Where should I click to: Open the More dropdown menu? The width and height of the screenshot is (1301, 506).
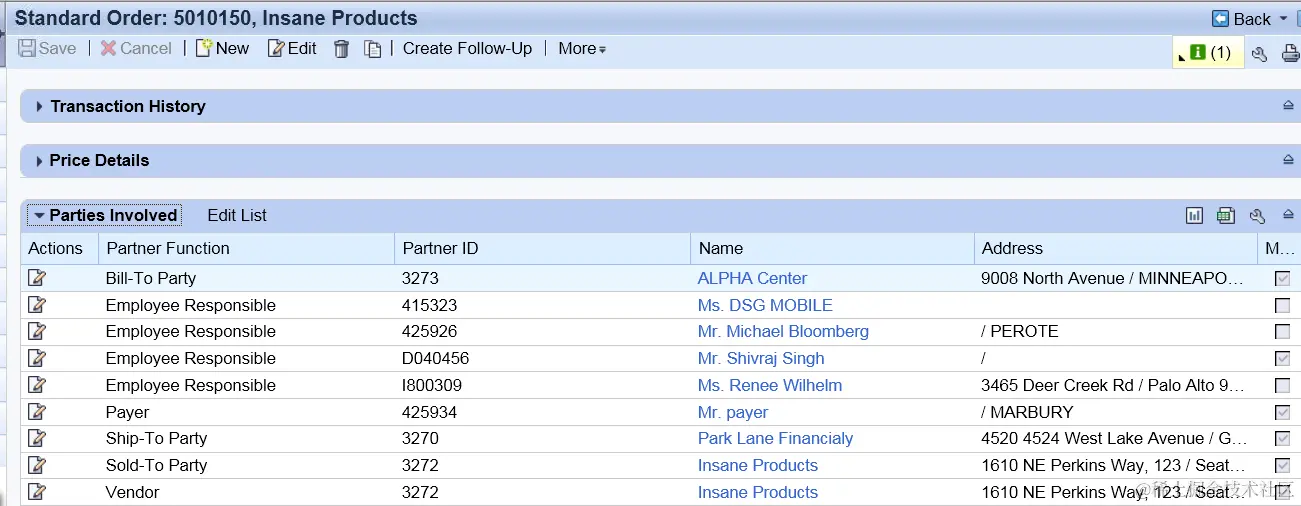pyautogui.click(x=582, y=48)
